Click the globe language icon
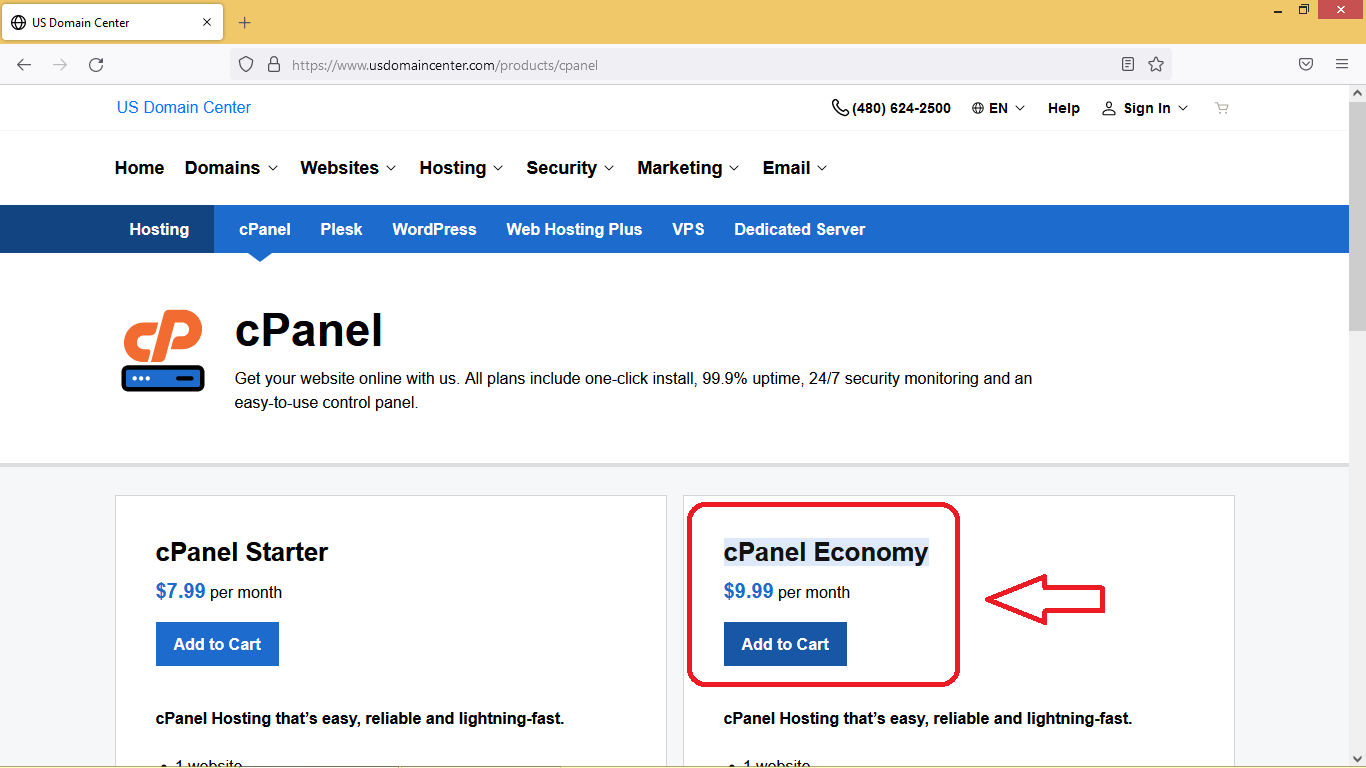This screenshot has height=768, width=1366. pyautogui.click(x=978, y=108)
